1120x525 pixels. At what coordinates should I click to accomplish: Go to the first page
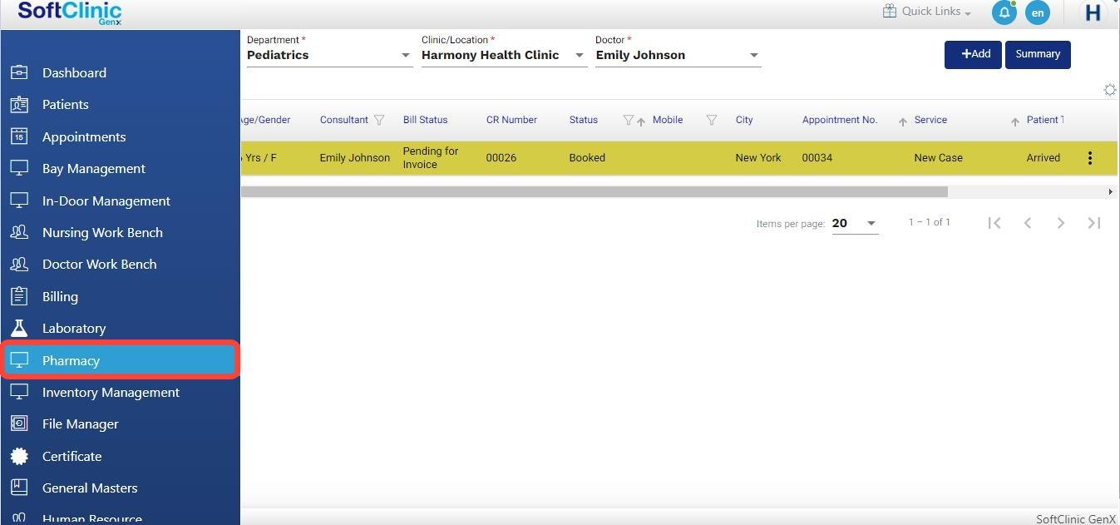pyautogui.click(x=994, y=223)
